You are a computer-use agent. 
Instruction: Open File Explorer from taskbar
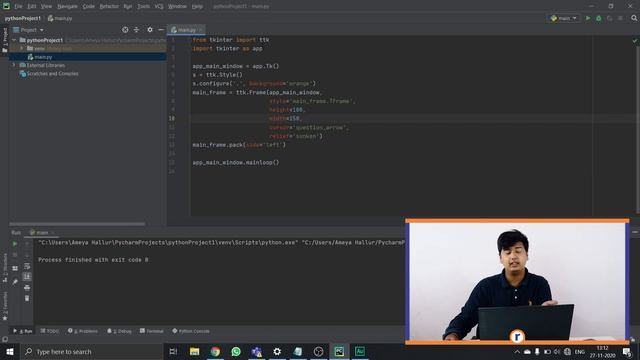pyautogui.click(x=194, y=351)
